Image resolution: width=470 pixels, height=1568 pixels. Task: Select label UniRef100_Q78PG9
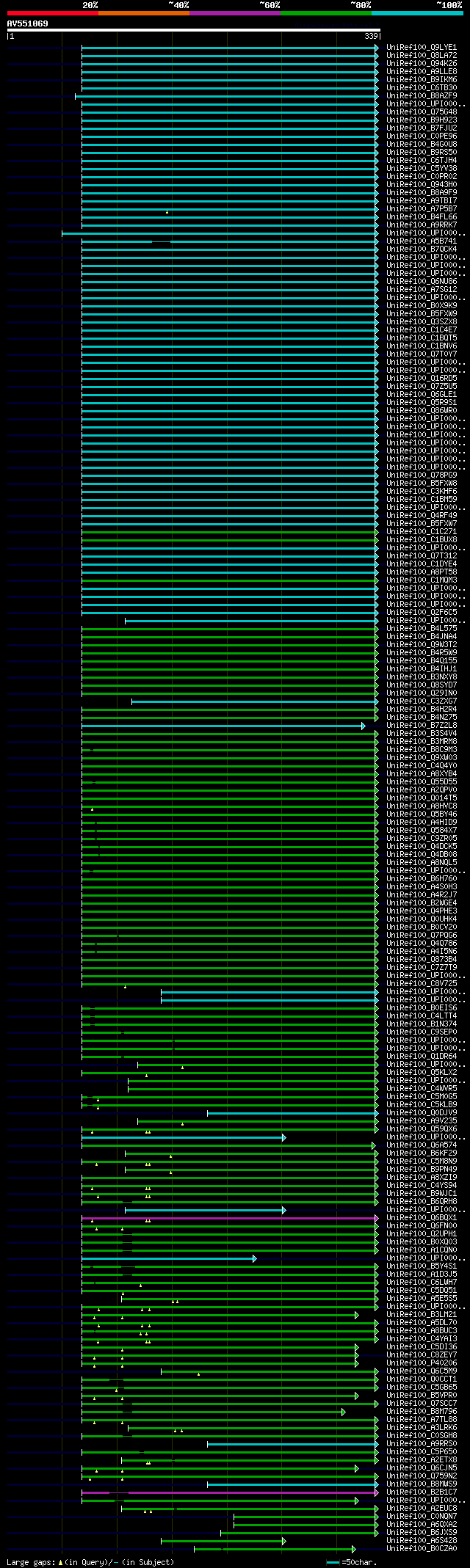(422, 475)
